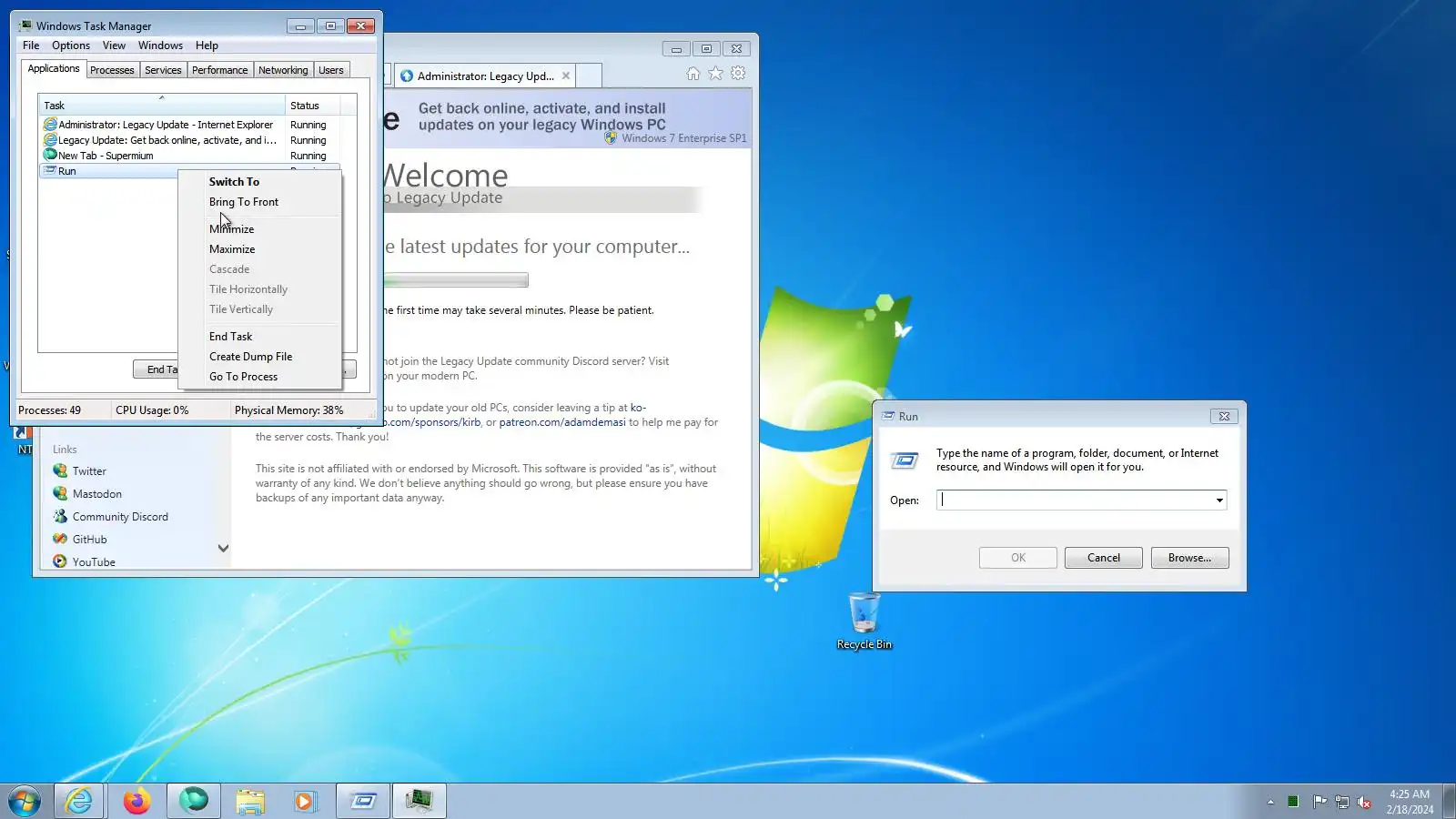
Task: Open the Windows Start menu orb
Action: pyautogui.click(x=25, y=801)
